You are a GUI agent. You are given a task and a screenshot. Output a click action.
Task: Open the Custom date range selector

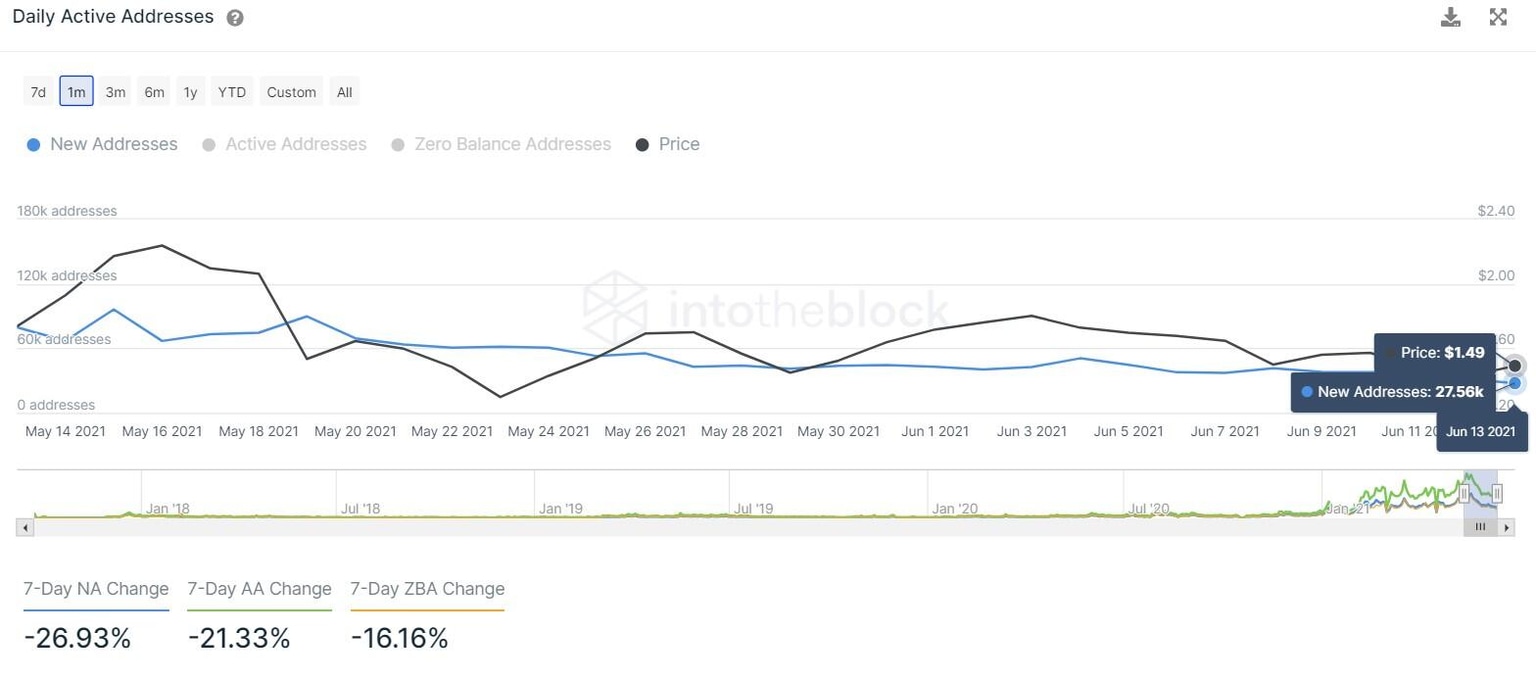(x=290, y=91)
